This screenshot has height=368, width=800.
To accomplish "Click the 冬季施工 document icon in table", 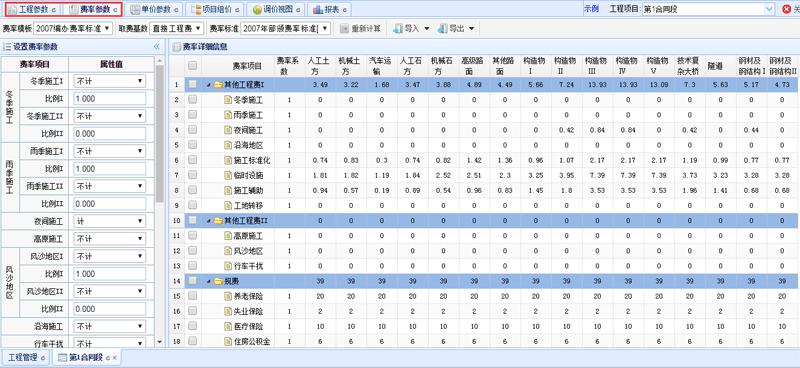I will coord(228,100).
